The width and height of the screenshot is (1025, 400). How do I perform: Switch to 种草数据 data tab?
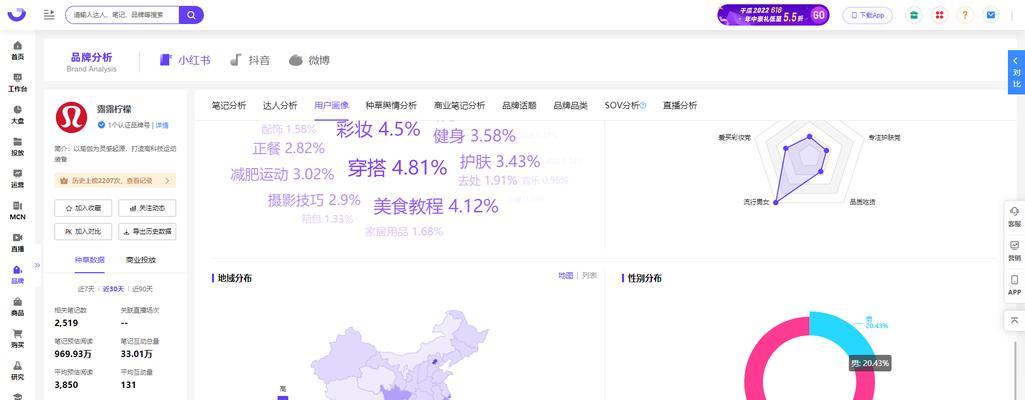pos(90,260)
